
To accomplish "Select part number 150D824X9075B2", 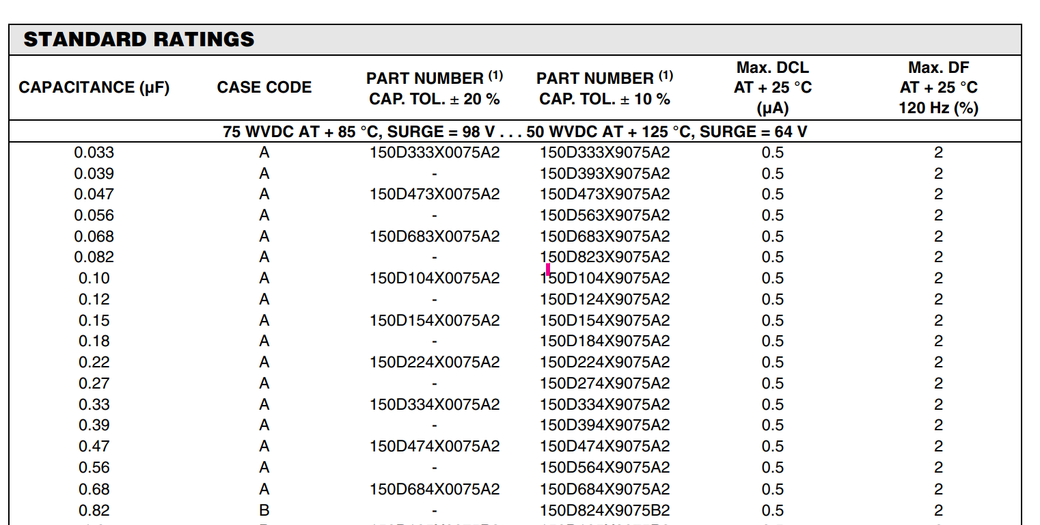I will tap(605, 510).
